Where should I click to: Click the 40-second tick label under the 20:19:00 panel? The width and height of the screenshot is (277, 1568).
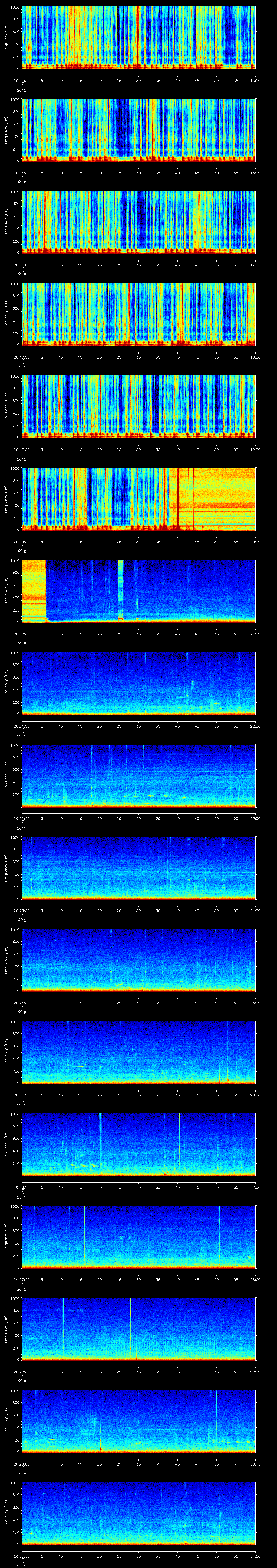[178, 542]
